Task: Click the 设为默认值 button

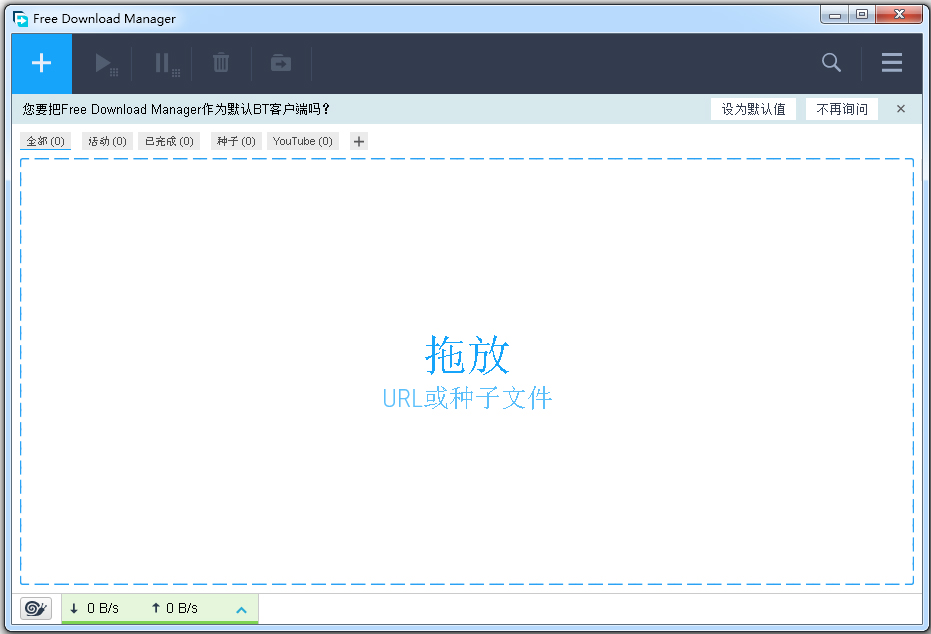Action: tap(753, 108)
